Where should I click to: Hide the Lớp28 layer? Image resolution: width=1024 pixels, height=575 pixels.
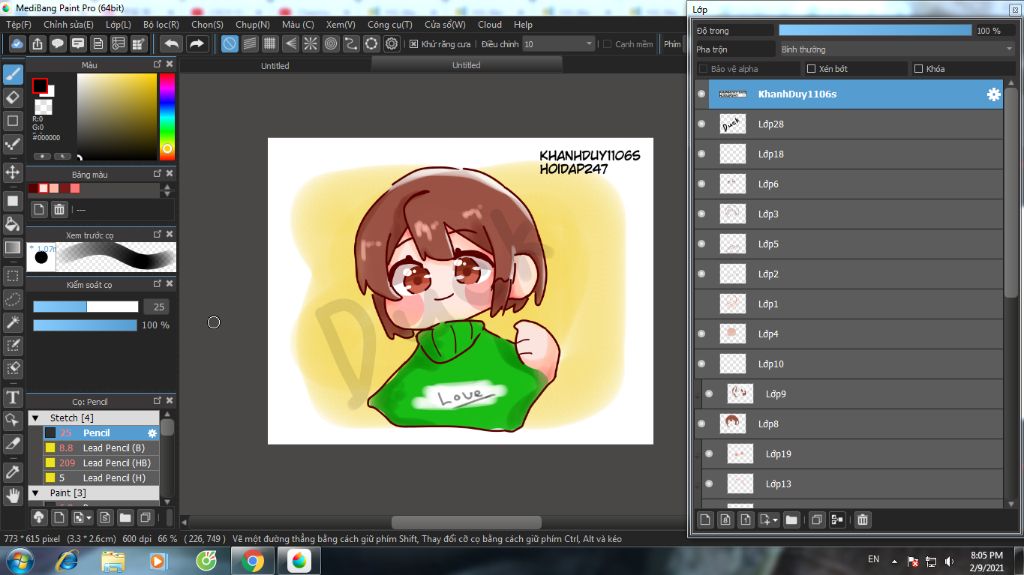coord(701,124)
